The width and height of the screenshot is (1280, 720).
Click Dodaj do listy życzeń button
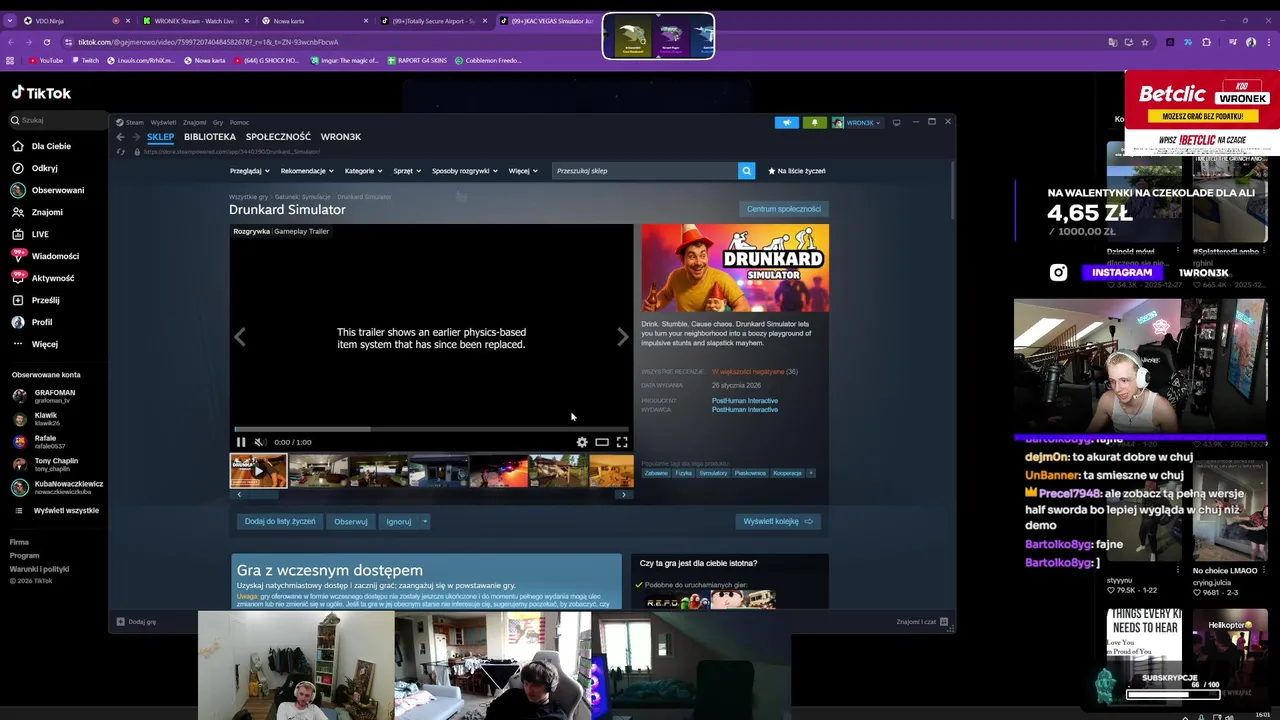(x=280, y=521)
